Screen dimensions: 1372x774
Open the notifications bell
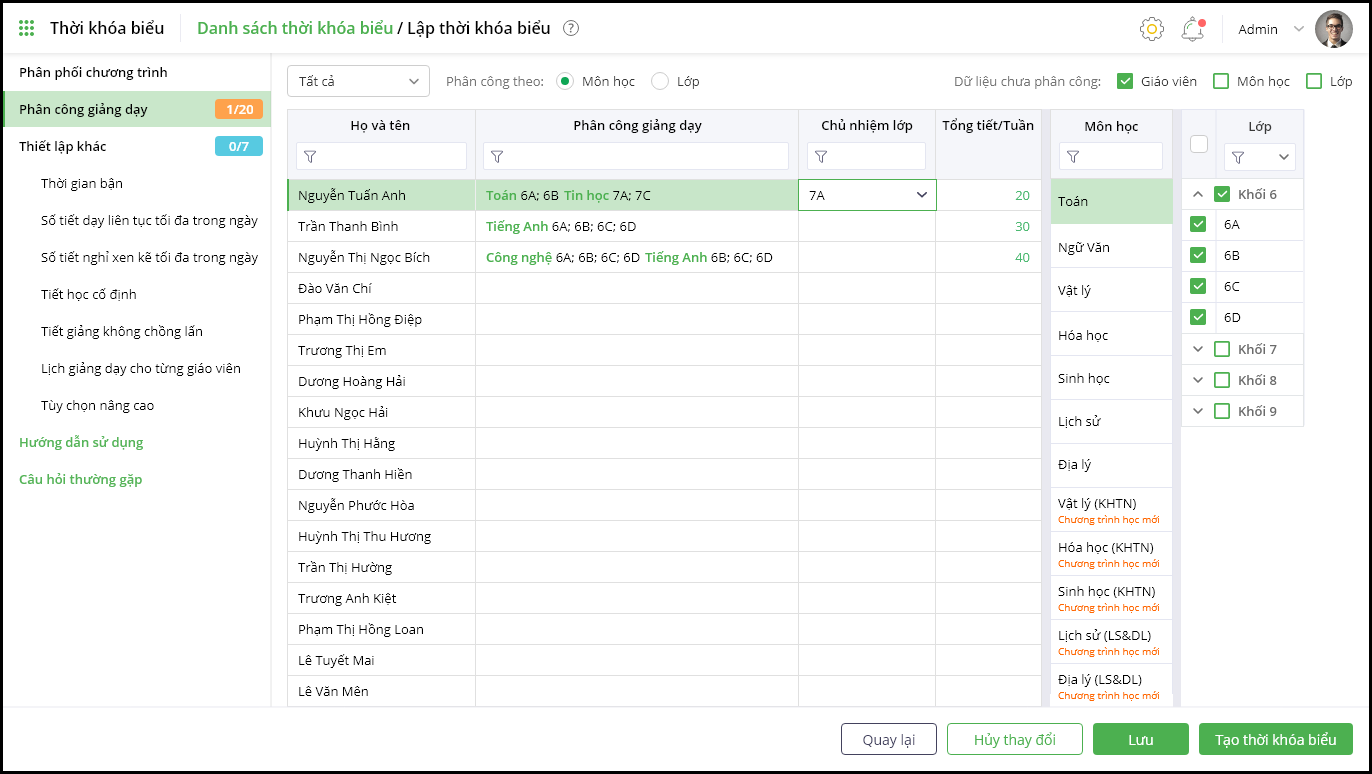1192,29
